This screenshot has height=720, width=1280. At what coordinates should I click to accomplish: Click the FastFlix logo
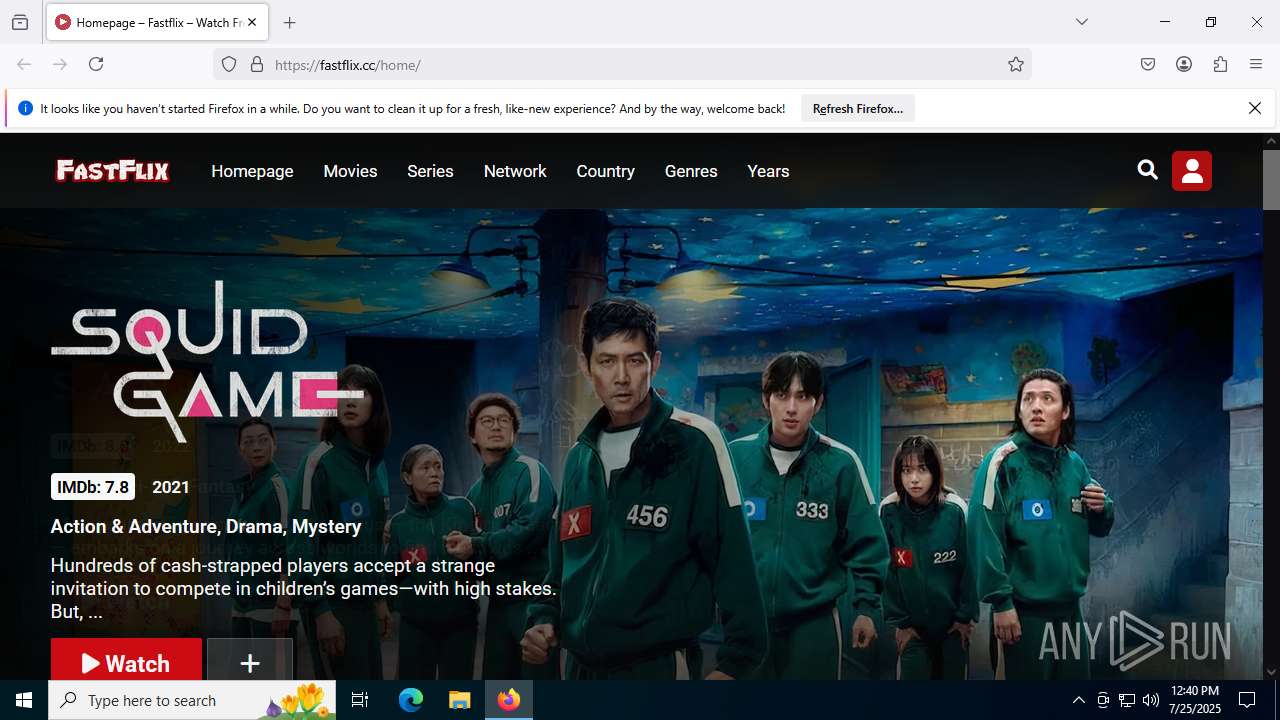click(112, 171)
